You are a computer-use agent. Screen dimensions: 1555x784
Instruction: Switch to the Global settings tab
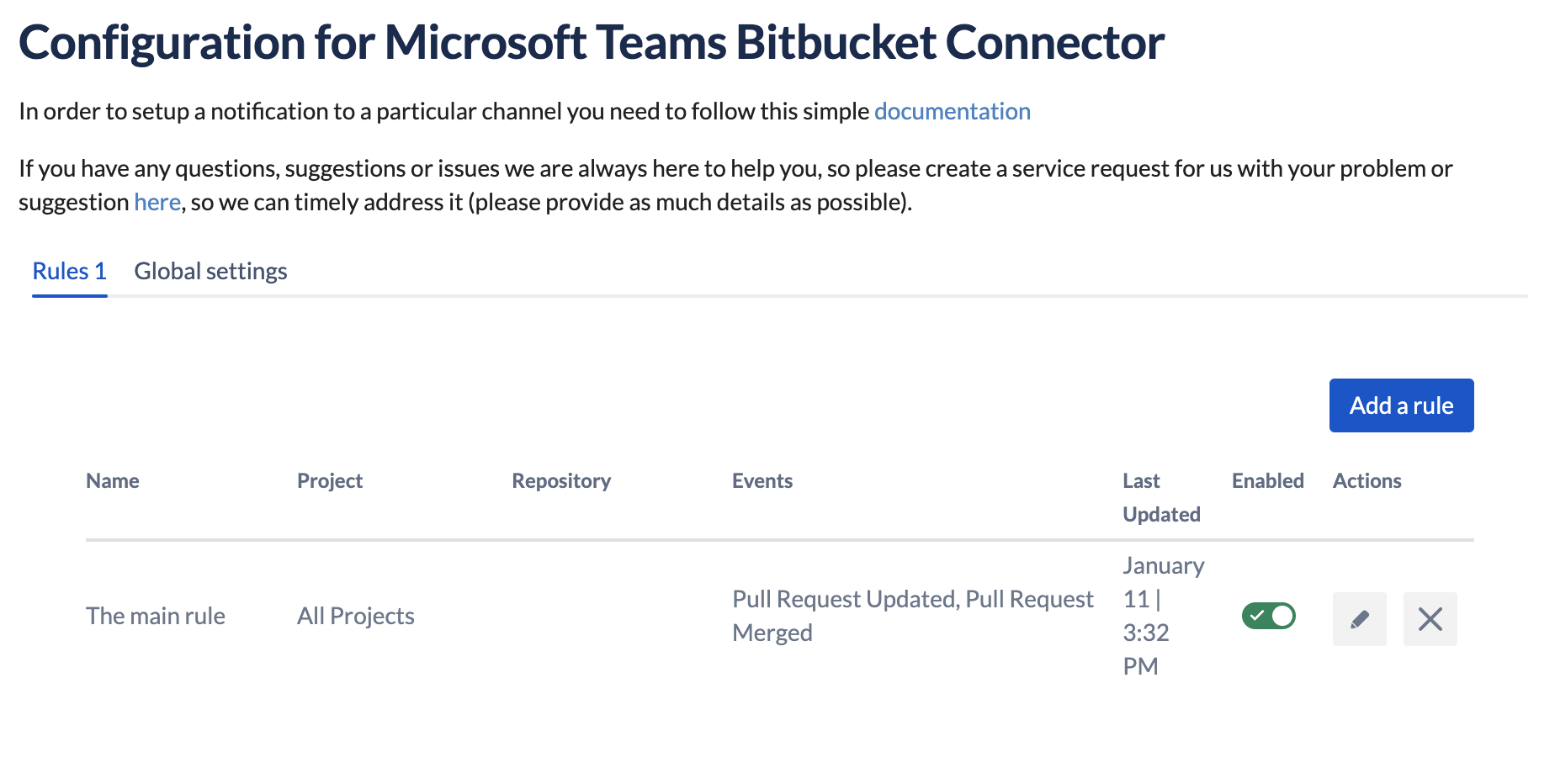point(210,270)
